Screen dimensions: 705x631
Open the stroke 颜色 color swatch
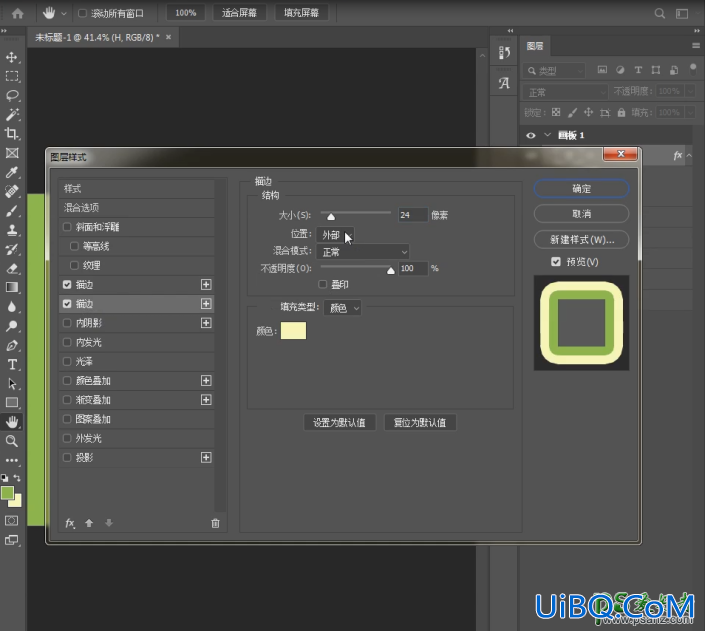click(x=294, y=331)
